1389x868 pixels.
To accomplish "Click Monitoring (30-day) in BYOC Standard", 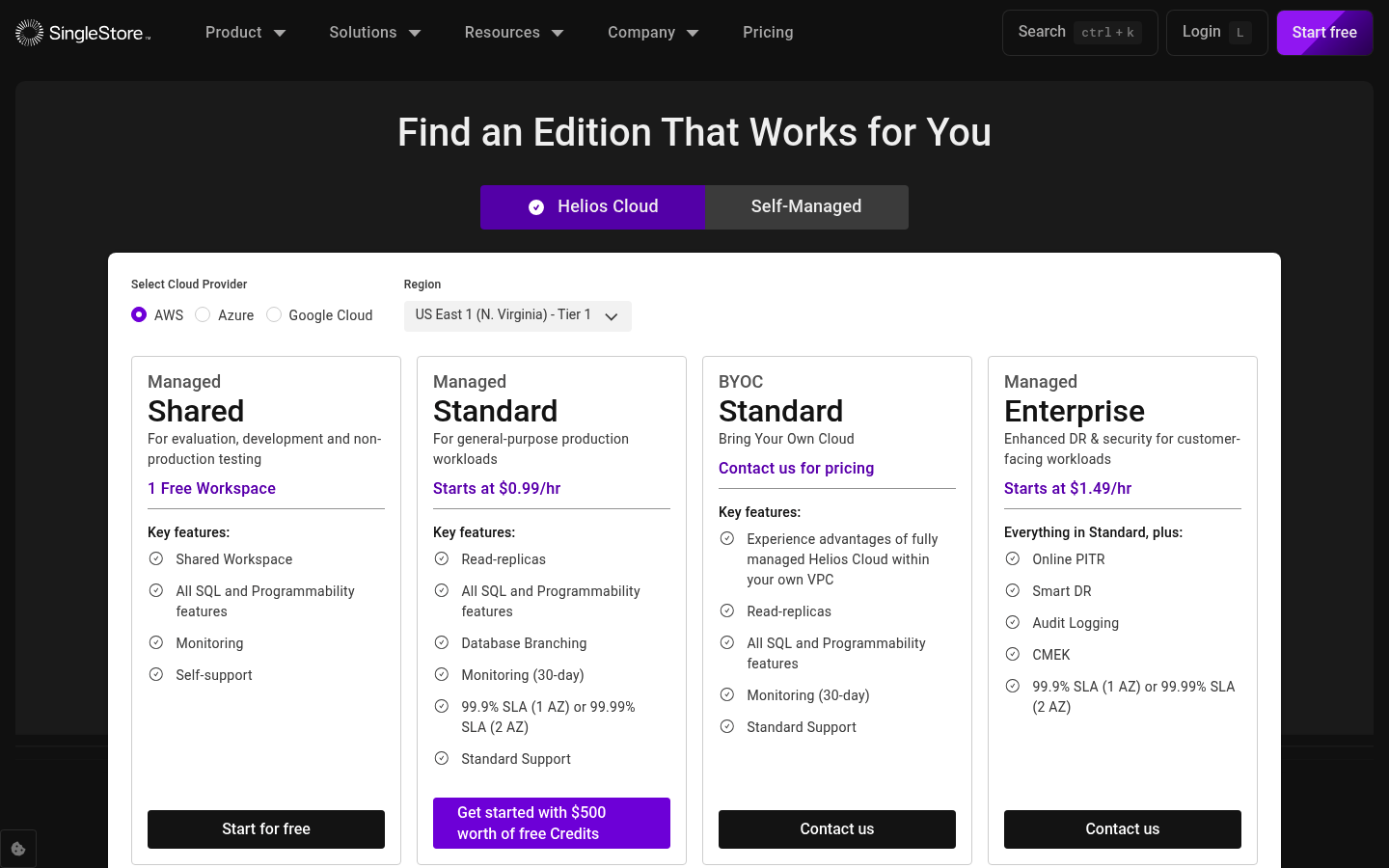I will 808,695.
